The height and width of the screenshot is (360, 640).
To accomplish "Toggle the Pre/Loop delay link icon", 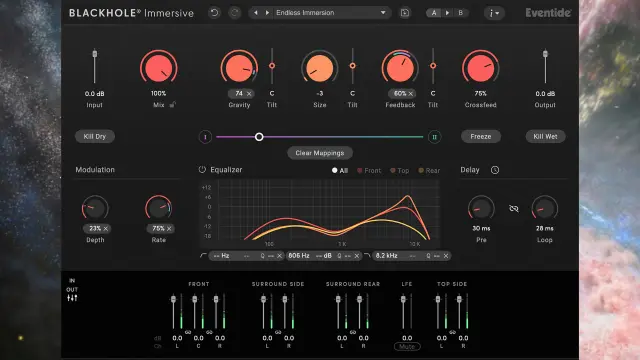I will 514,209.
